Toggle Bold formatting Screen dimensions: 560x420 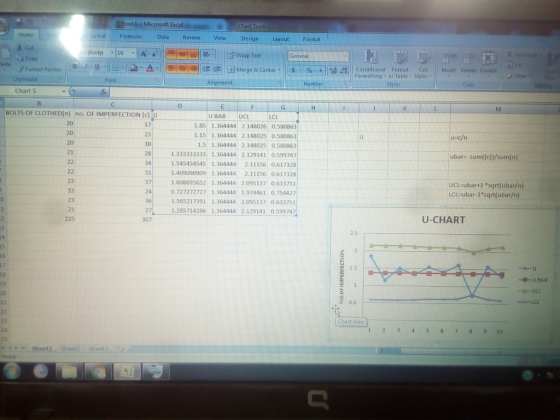(75, 66)
